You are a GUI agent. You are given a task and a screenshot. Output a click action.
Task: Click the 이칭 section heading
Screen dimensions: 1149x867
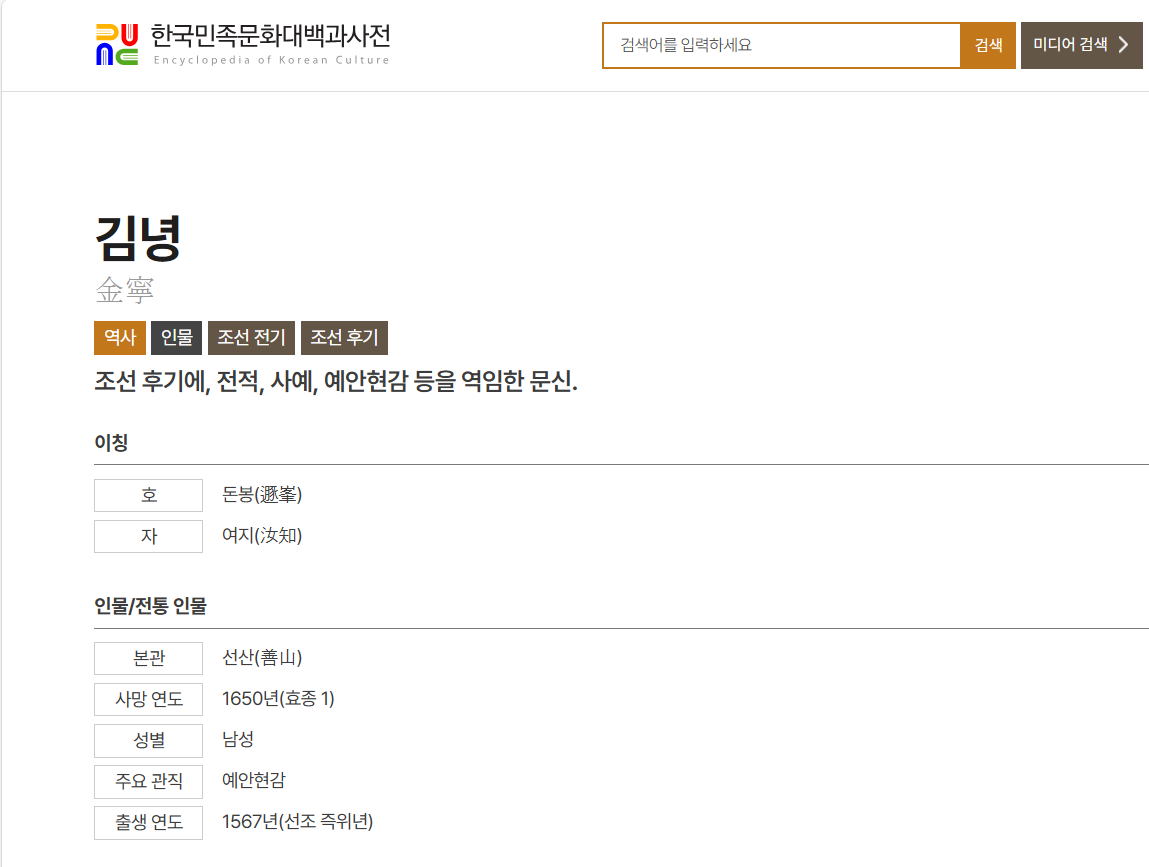(x=111, y=443)
